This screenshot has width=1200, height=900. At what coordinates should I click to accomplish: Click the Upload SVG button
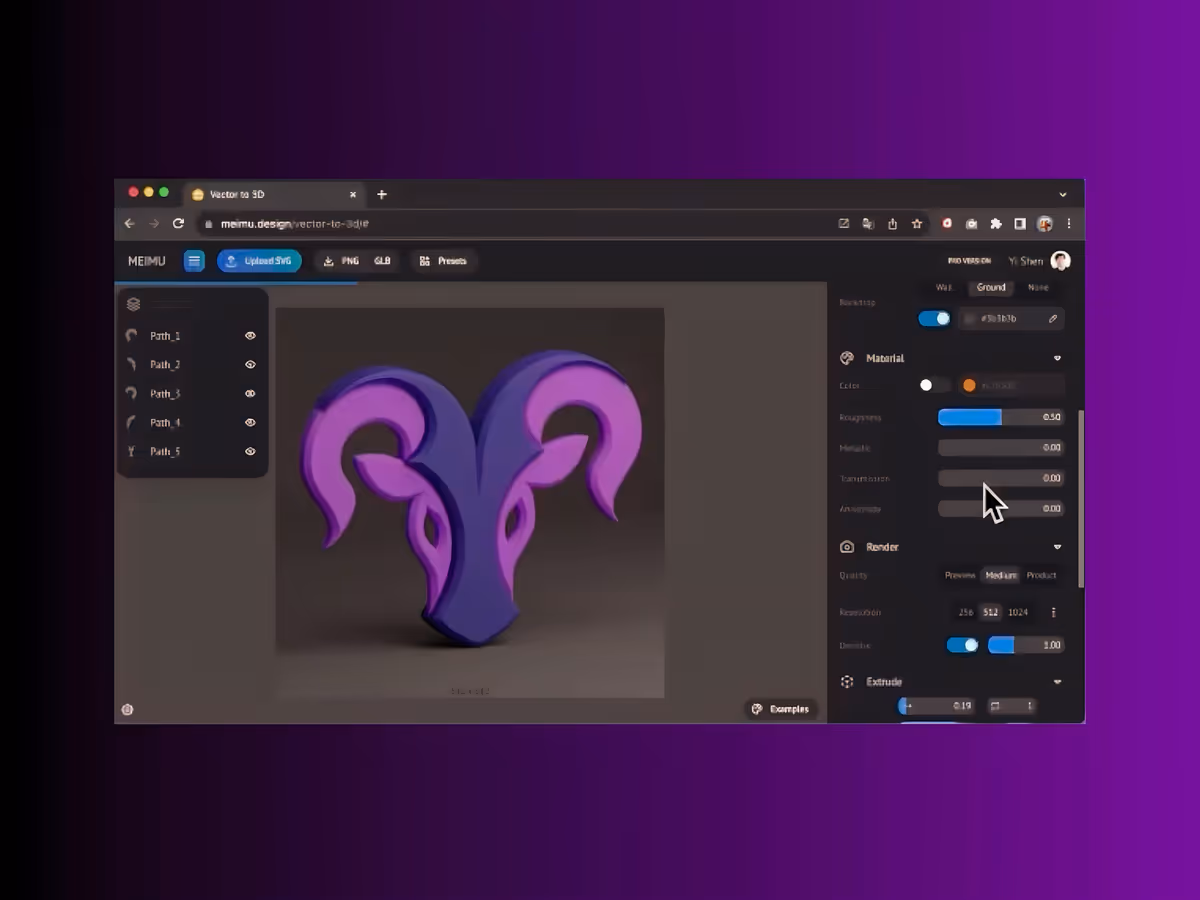click(x=259, y=261)
